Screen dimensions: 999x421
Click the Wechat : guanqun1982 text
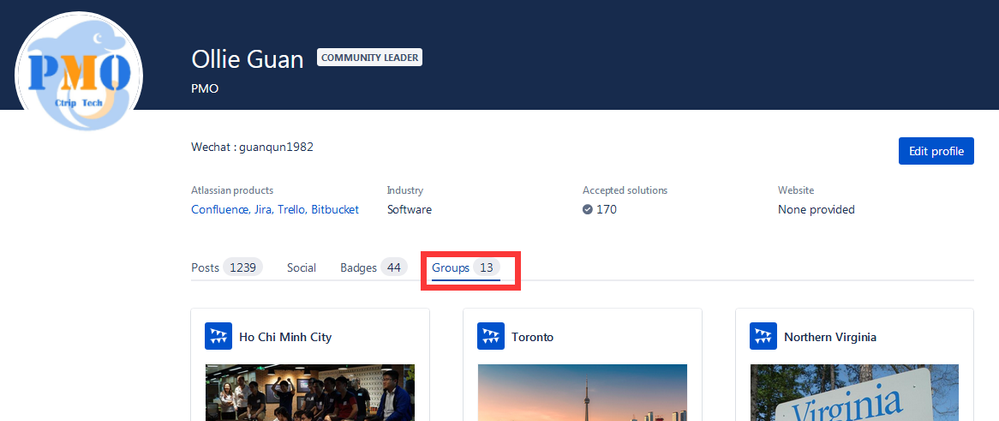pyautogui.click(x=252, y=147)
